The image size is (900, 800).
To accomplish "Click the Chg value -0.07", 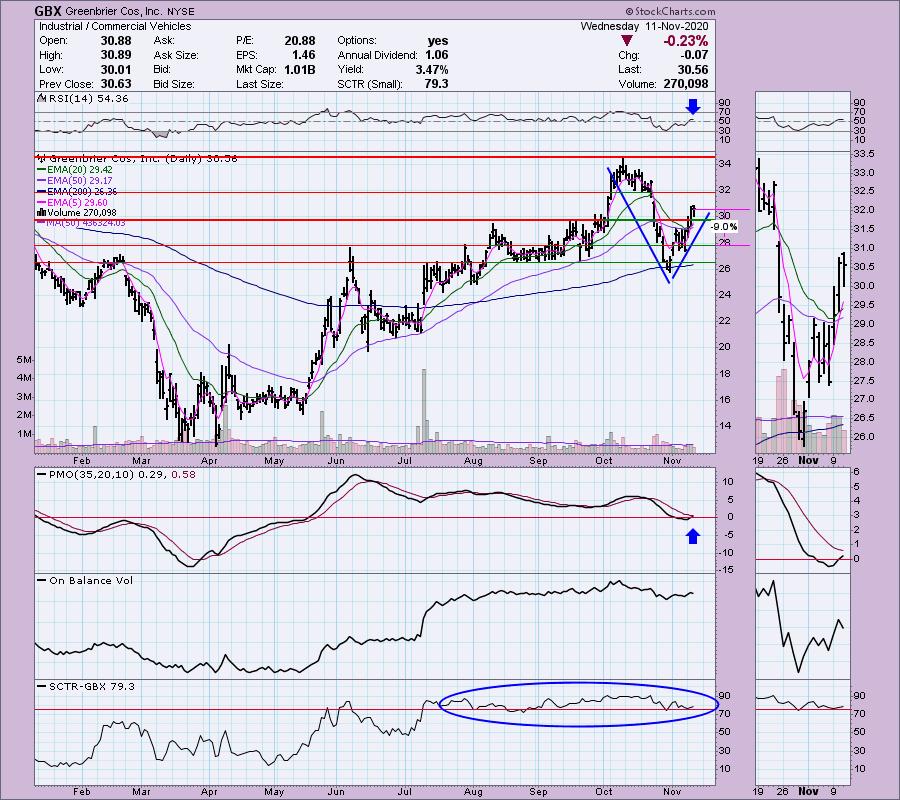I will pos(696,55).
